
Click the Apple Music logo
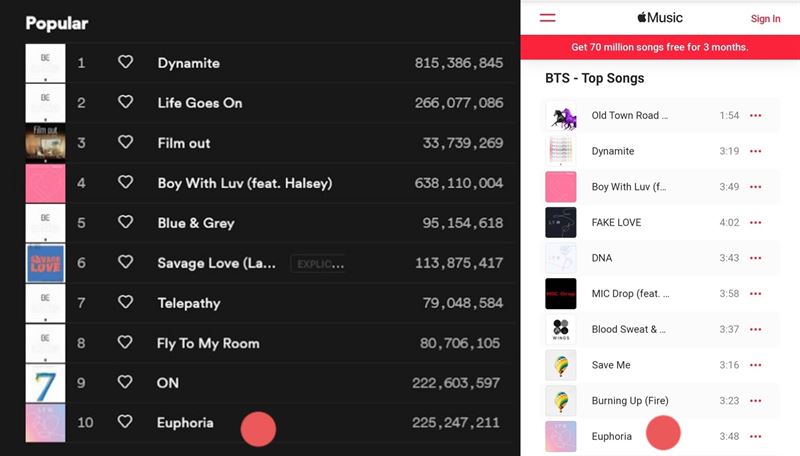pyautogui.click(x=660, y=18)
